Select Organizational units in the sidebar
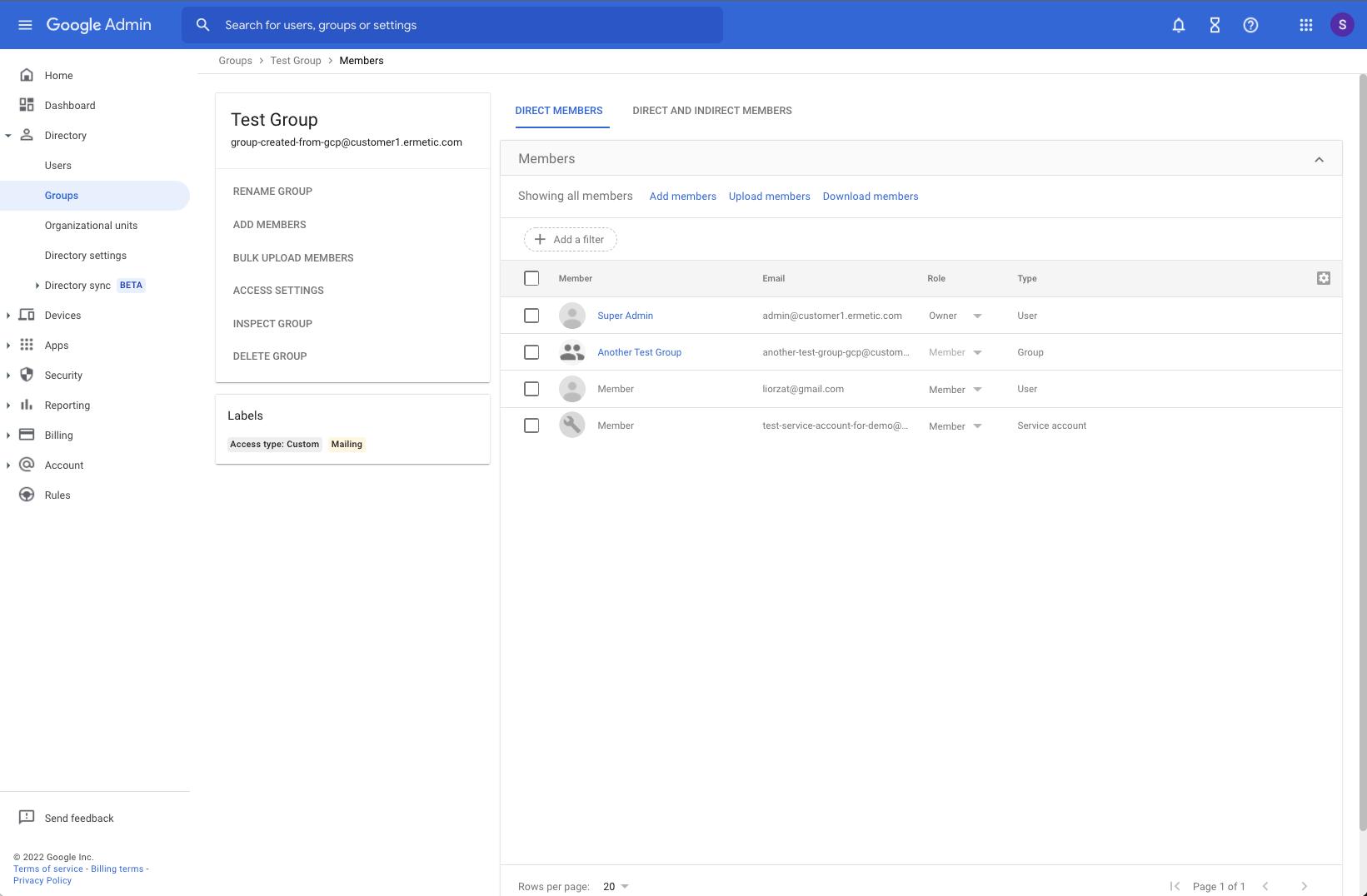The width and height of the screenshot is (1367, 896). pyautogui.click(x=91, y=225)
